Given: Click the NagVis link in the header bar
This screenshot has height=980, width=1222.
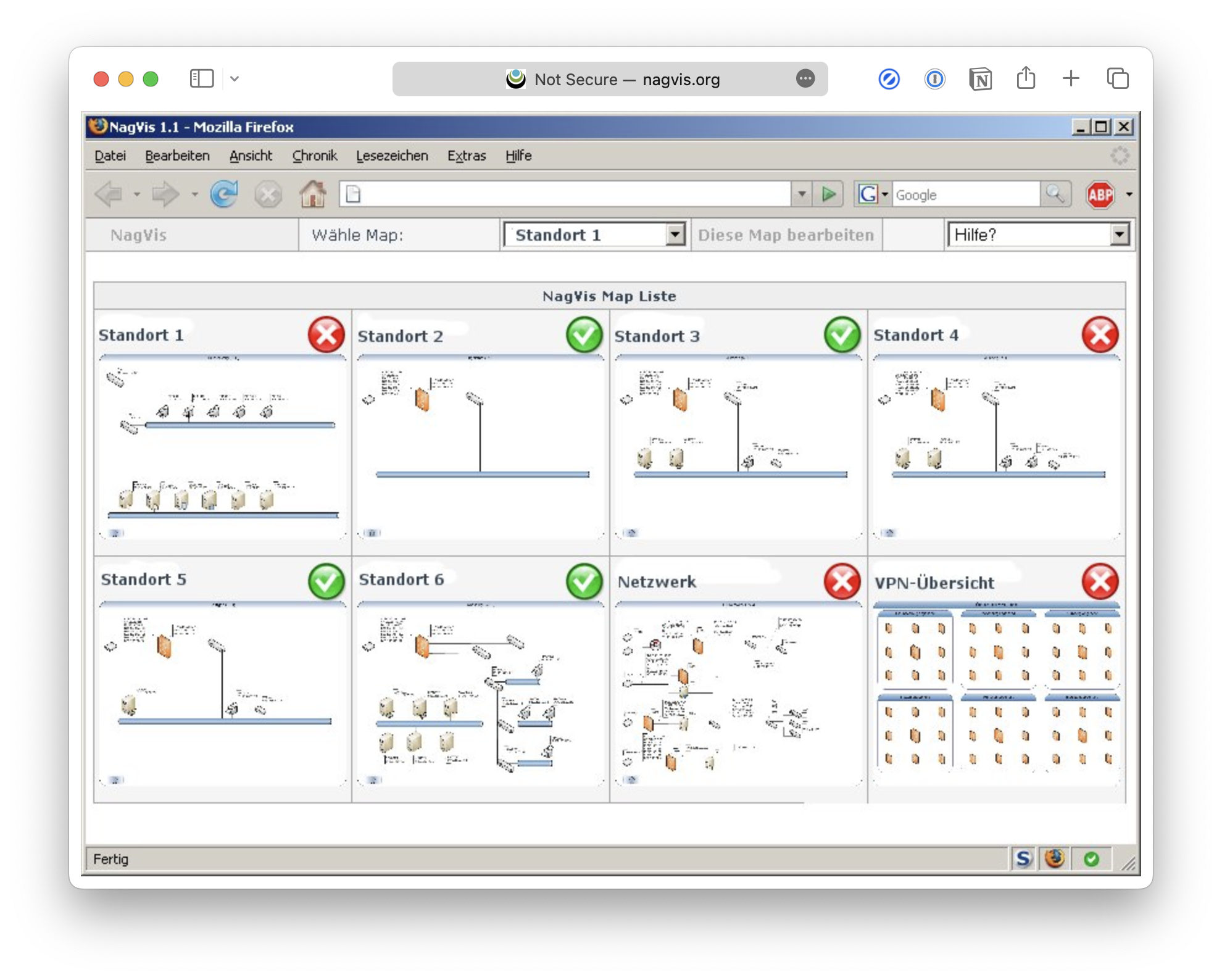Looking at the screenshot, I should (x=137, y=235).
